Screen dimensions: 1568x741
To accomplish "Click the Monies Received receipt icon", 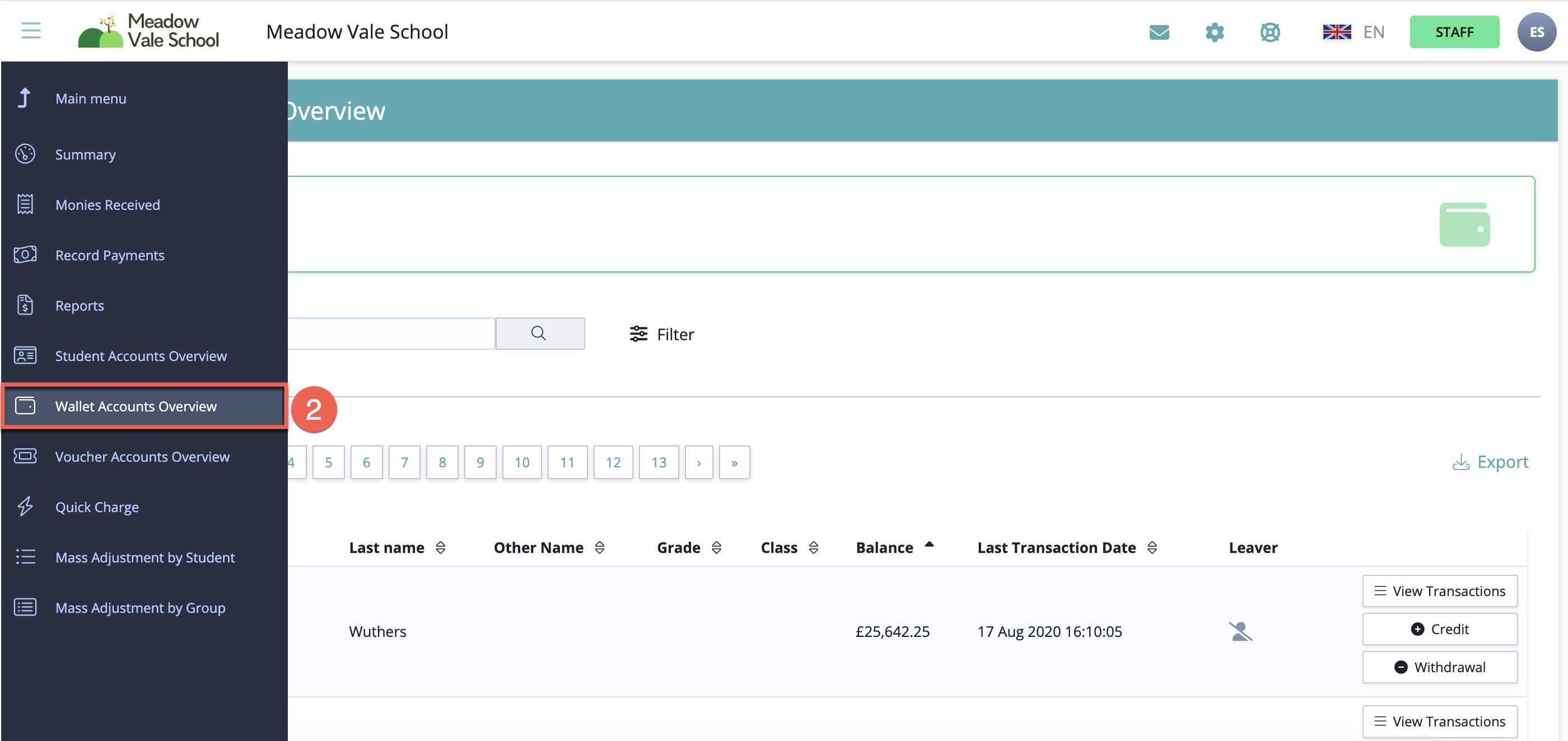I will point(25,204).
